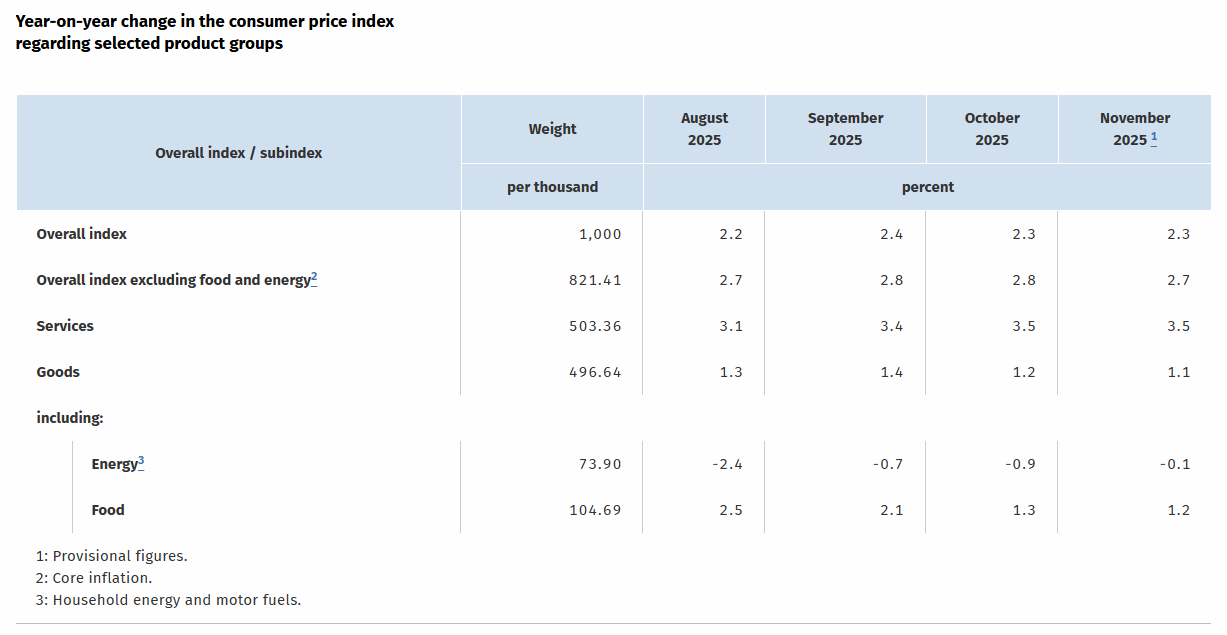
Task: Click the Overall index row label
Action: pos(82,234)
